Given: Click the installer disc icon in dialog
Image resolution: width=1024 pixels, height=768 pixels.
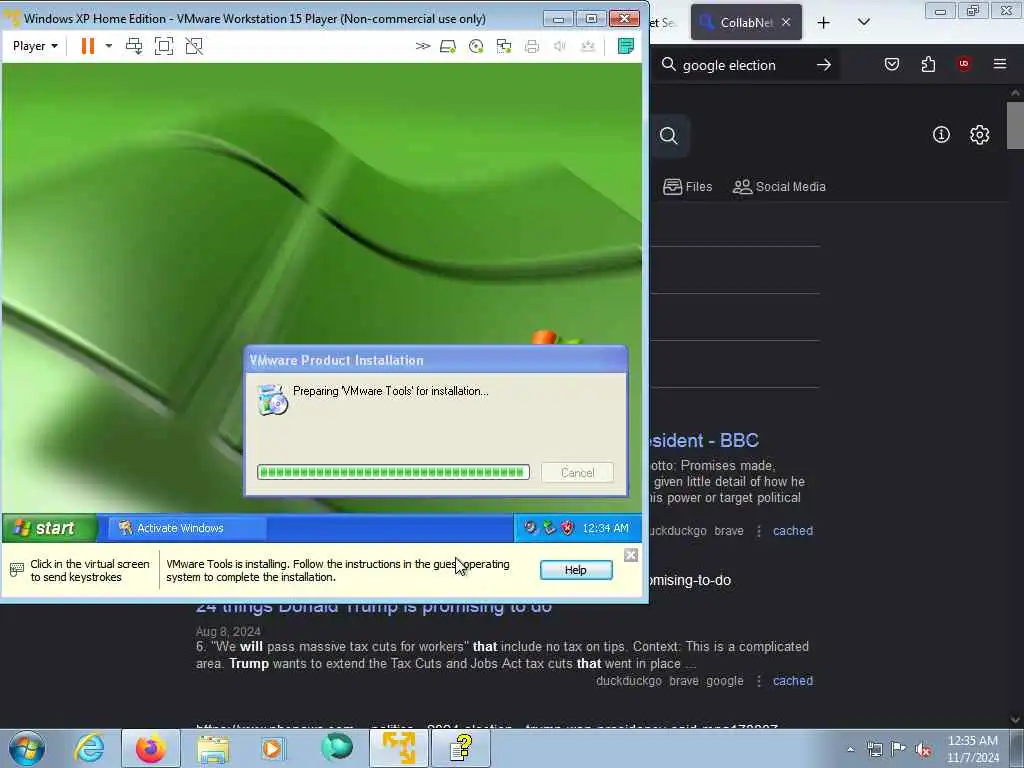Looking at the screenshot, I should [x=272, y=400].
